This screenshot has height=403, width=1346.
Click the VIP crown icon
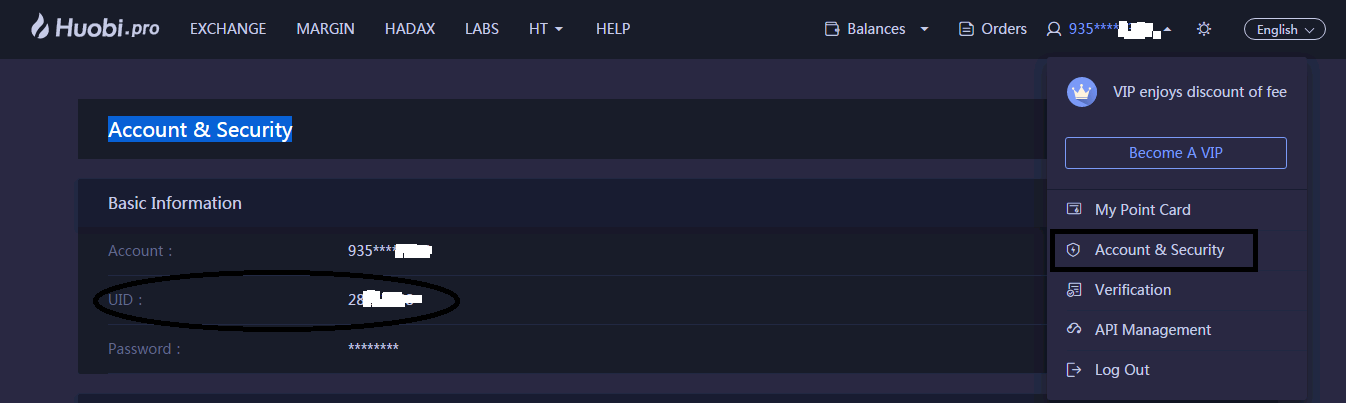point(1081,92)
